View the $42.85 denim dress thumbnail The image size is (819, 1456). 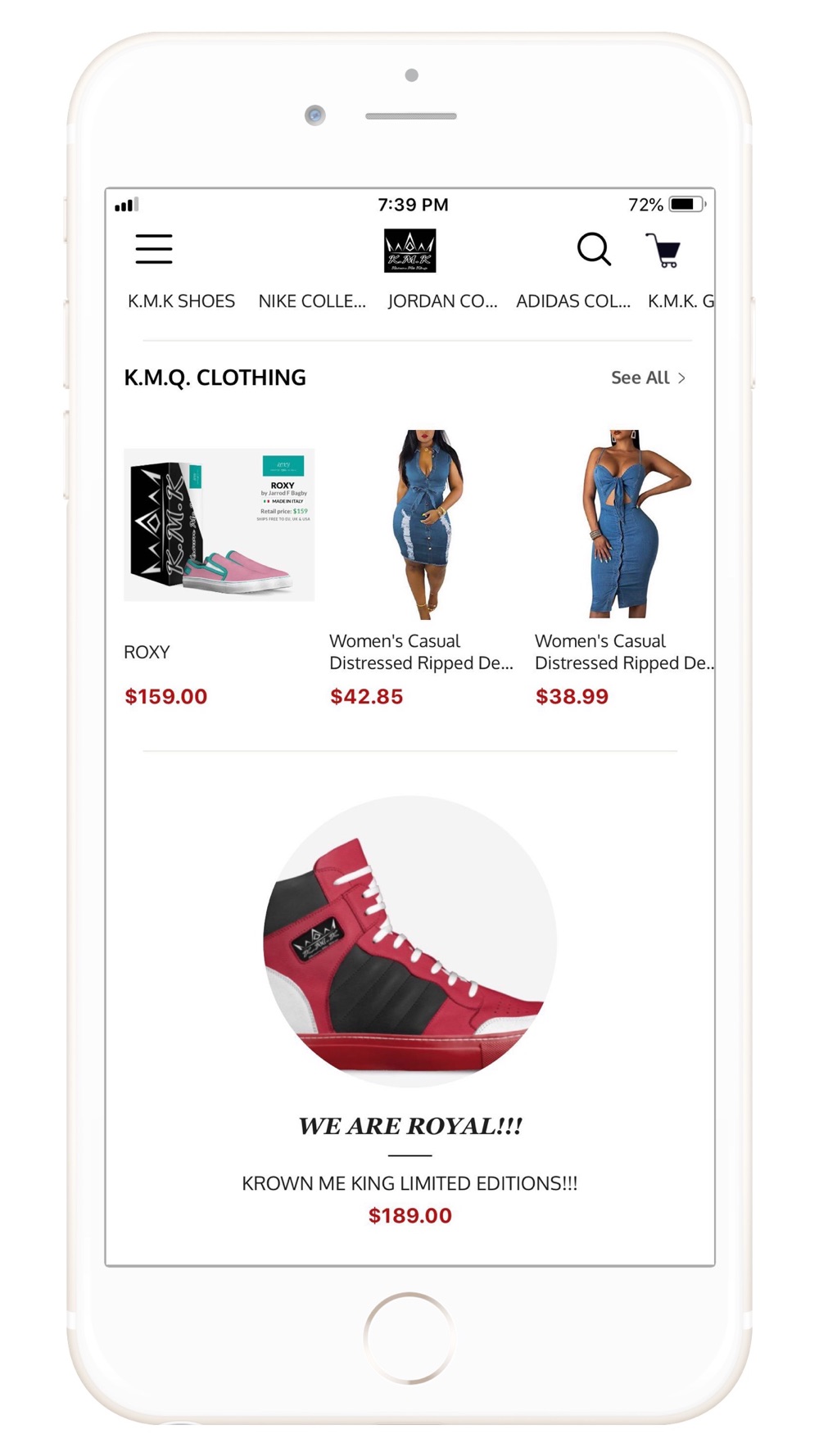tap(426, 524)
